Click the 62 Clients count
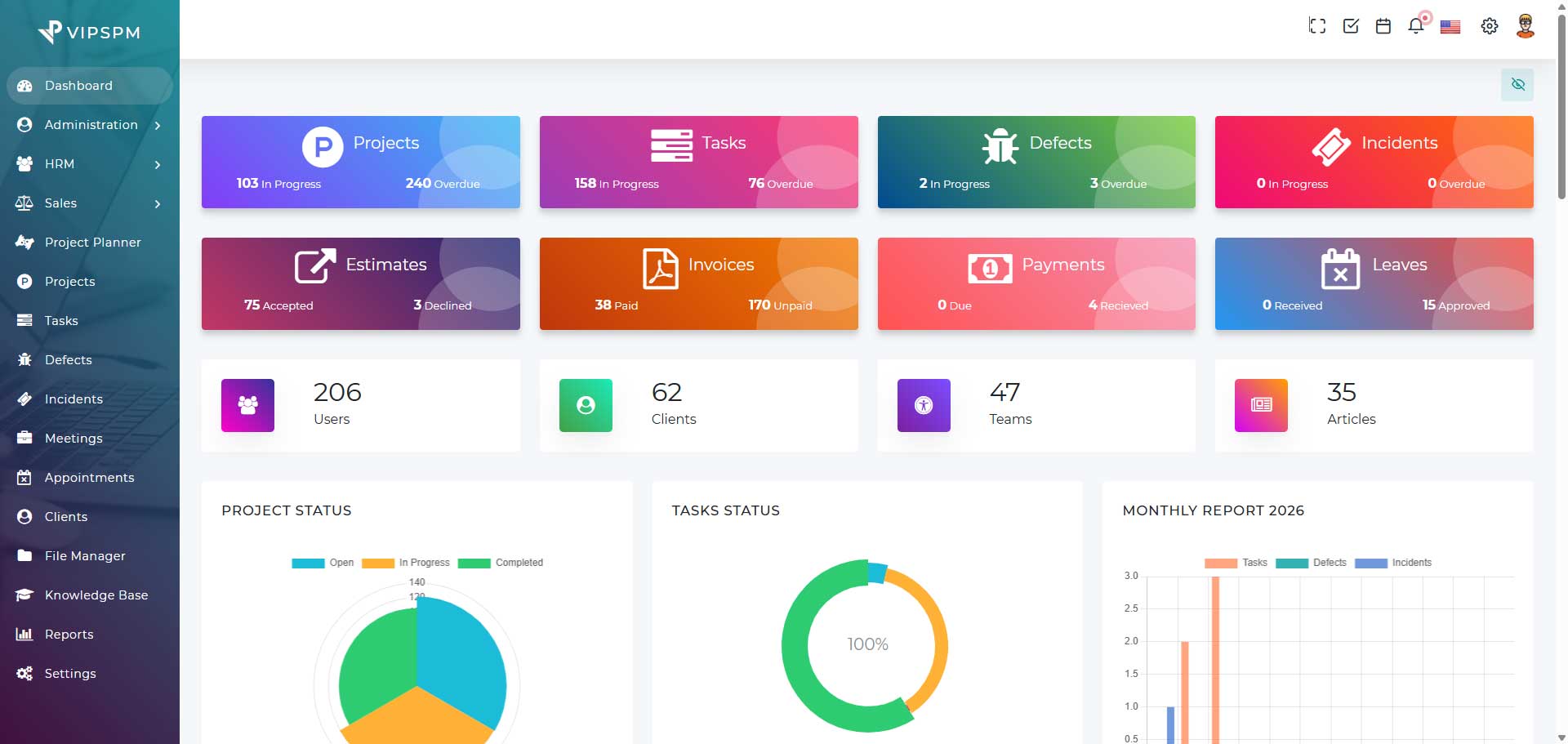The image size is (1568, 744). click(x=666, y=393)
